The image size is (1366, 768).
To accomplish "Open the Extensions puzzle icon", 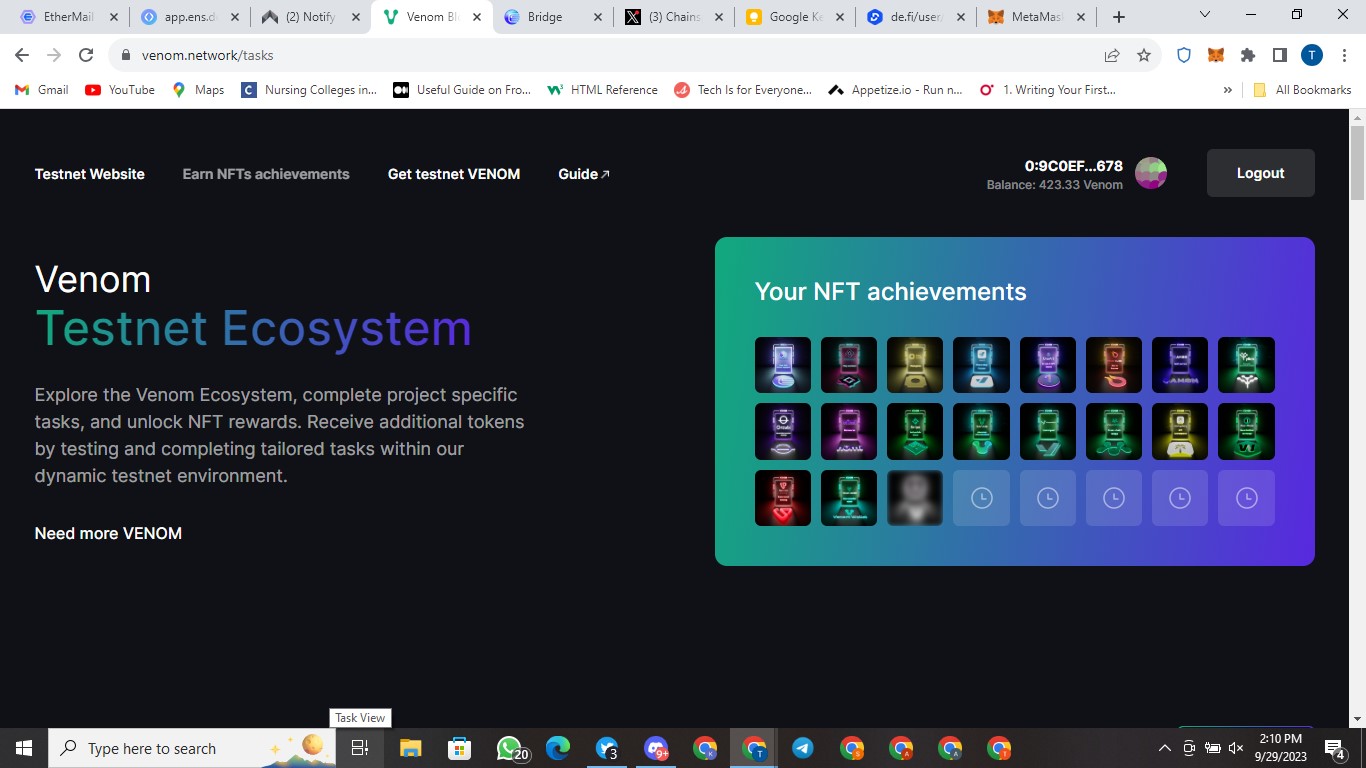I will pos(1247,55).
